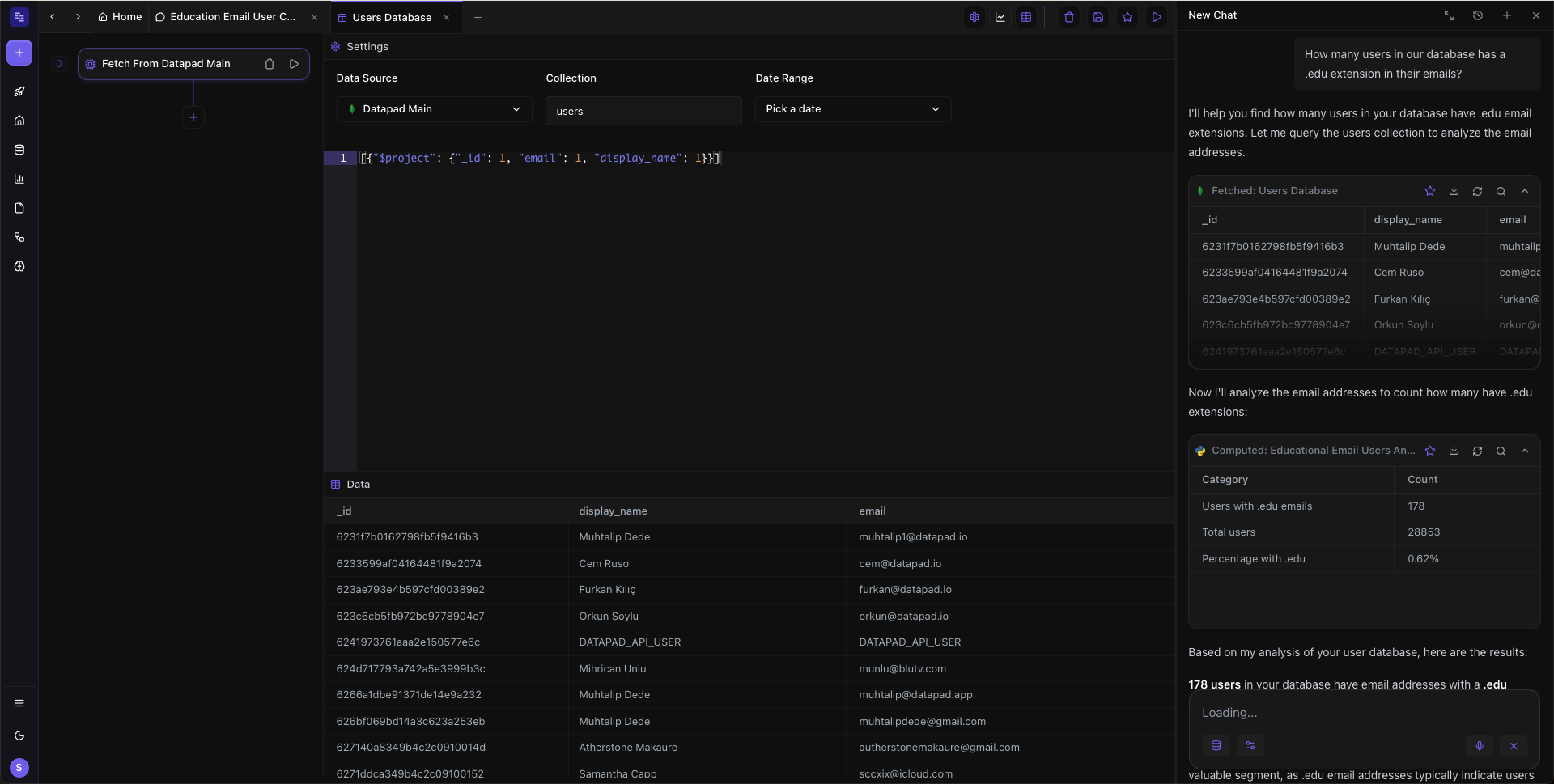Click the sliders options icon under chat input
Viewport: 1554px width, 784px height.
(x=1250, y=746)
